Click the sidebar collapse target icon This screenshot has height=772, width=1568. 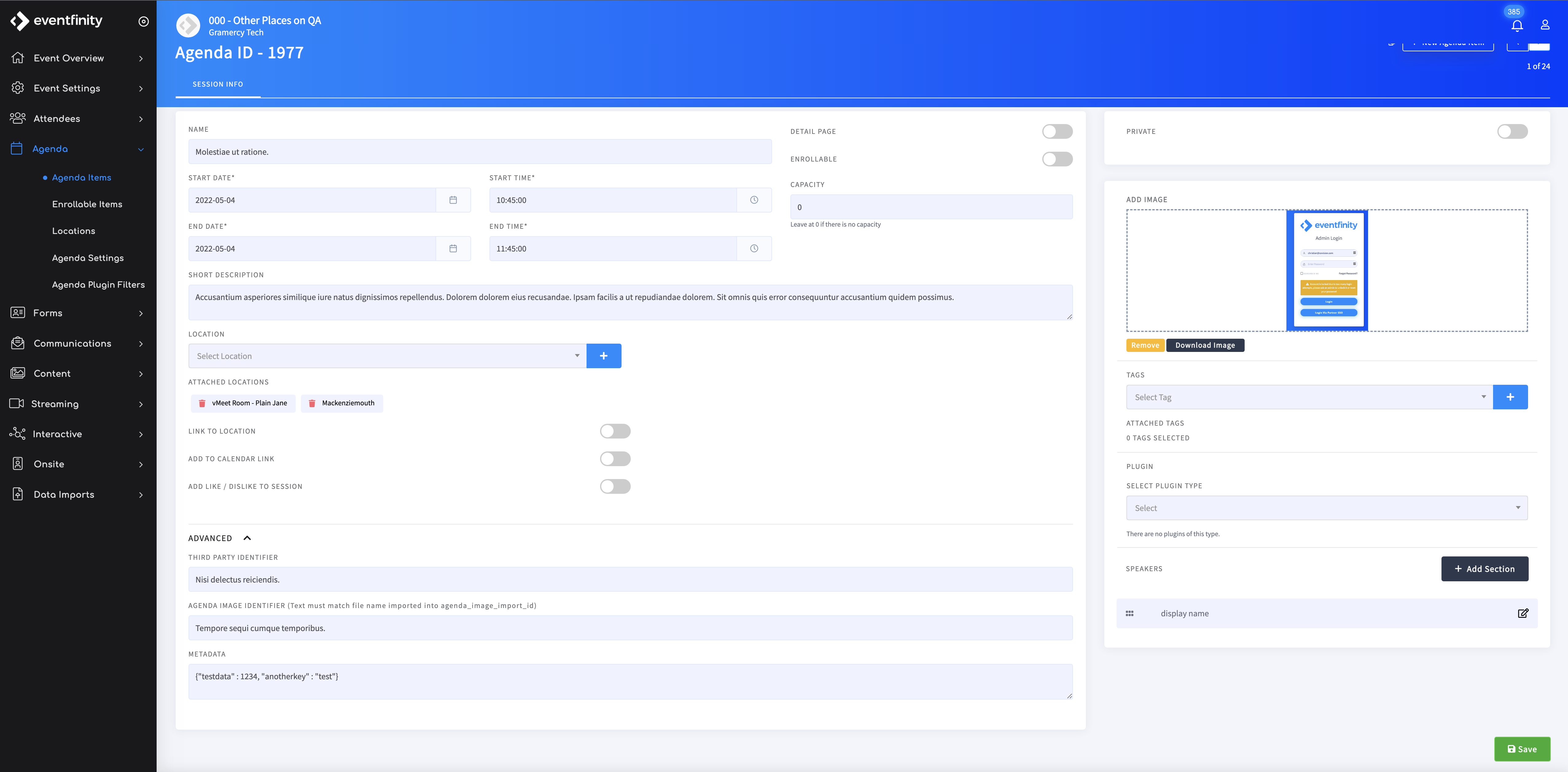point(144,21)
